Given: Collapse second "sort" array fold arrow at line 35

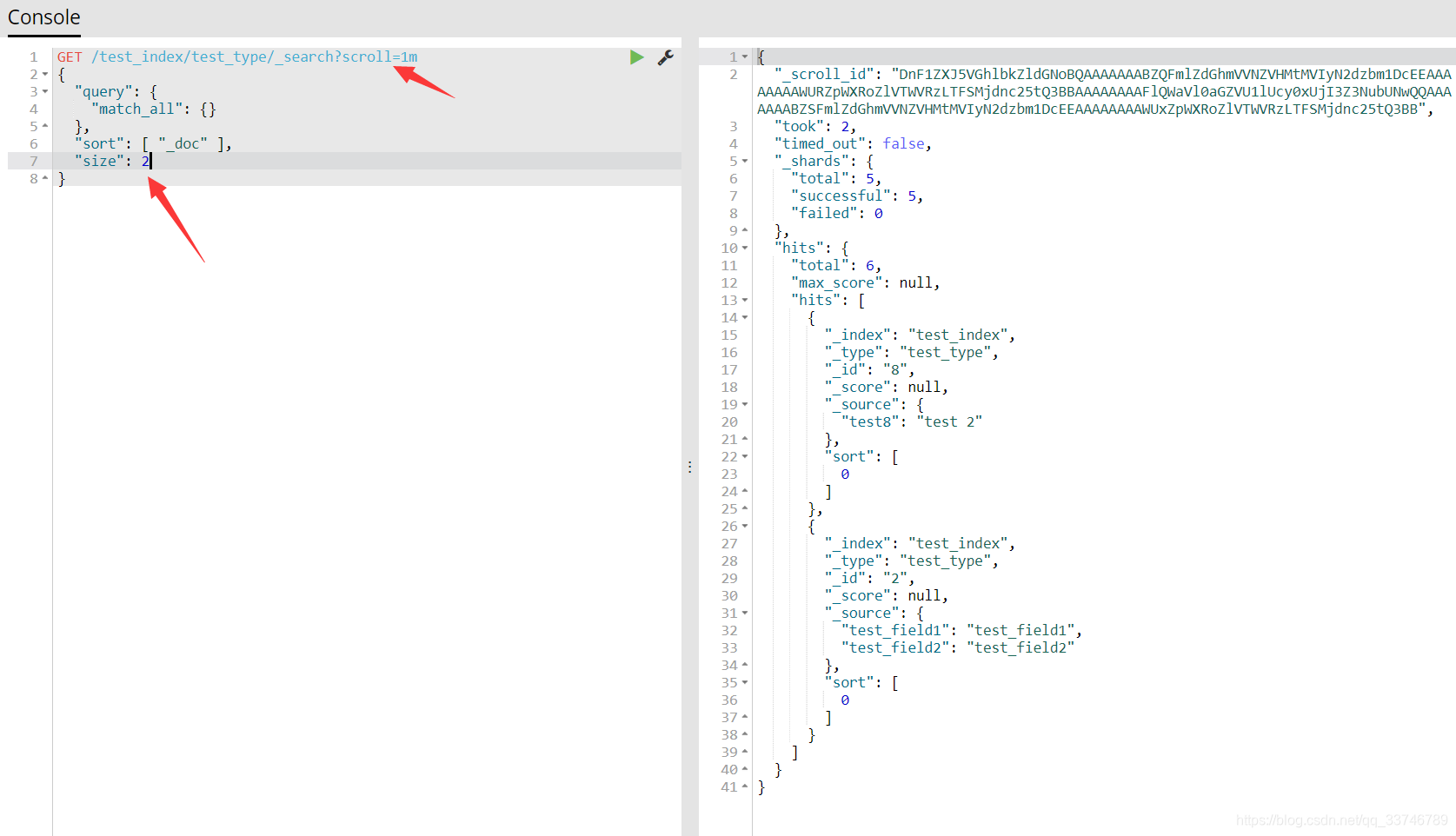Looking at the screenshot, I should pos(745,683).
